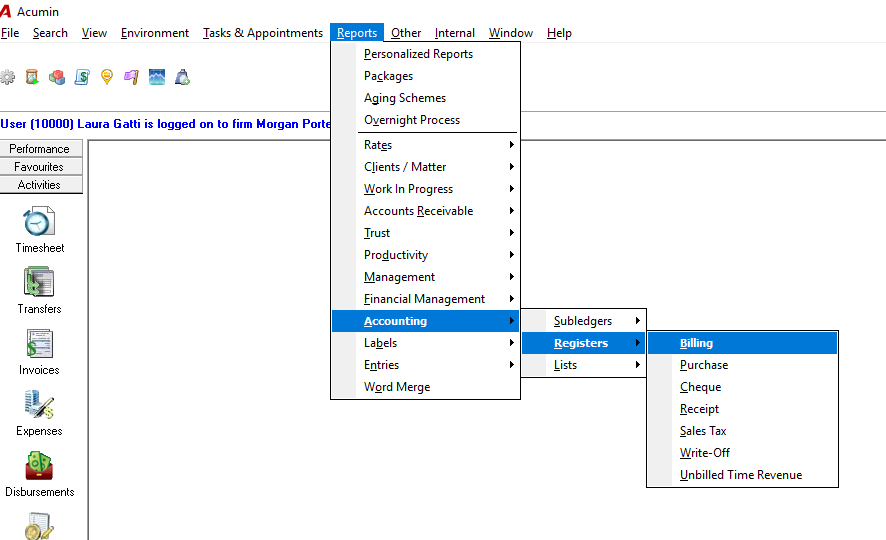Click the purple flag toolbar icon

click(x=132, y=77)
